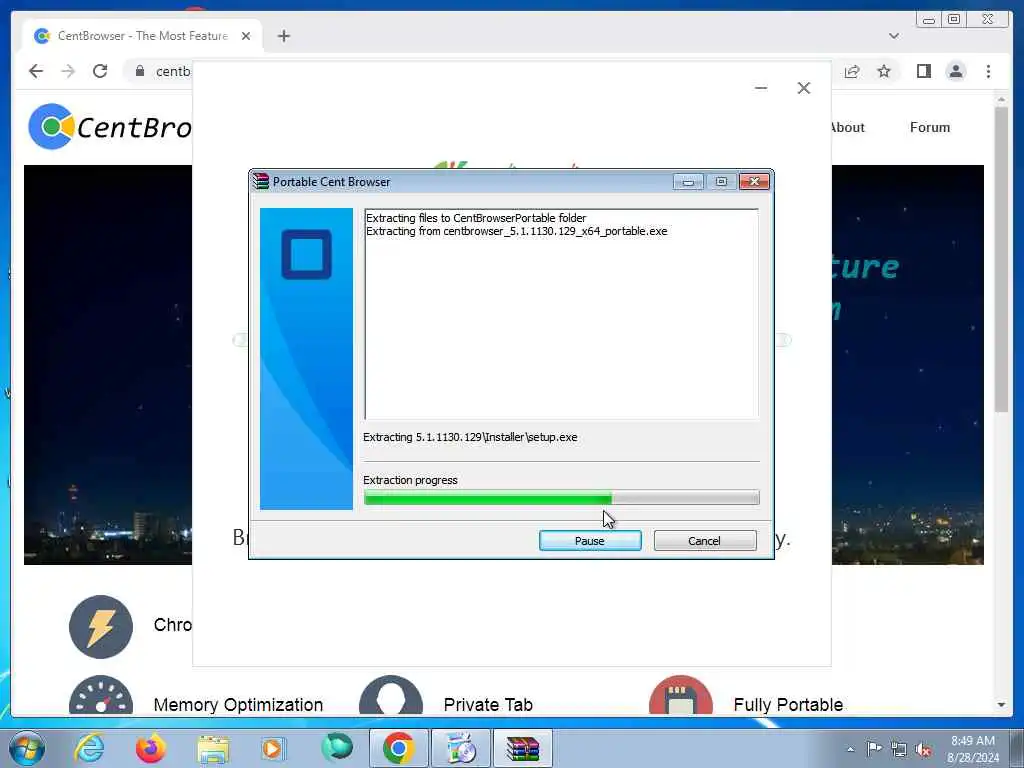Go forward in Chrome browser
The height and width of the screenshot is (768, 1024).
[68, 71]
